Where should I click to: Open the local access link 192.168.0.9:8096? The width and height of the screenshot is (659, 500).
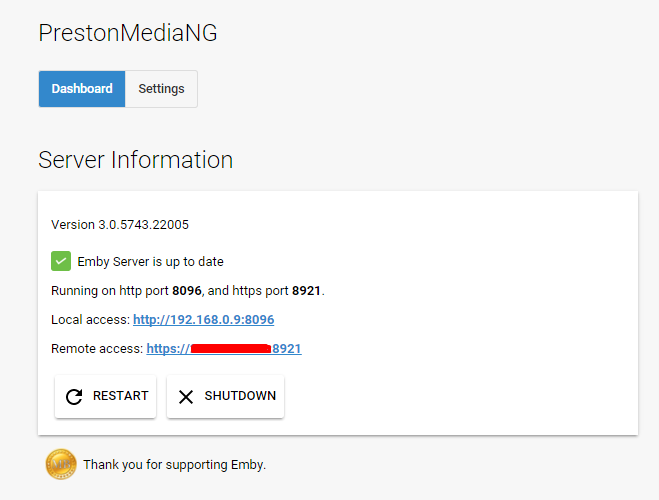(203, 320)
